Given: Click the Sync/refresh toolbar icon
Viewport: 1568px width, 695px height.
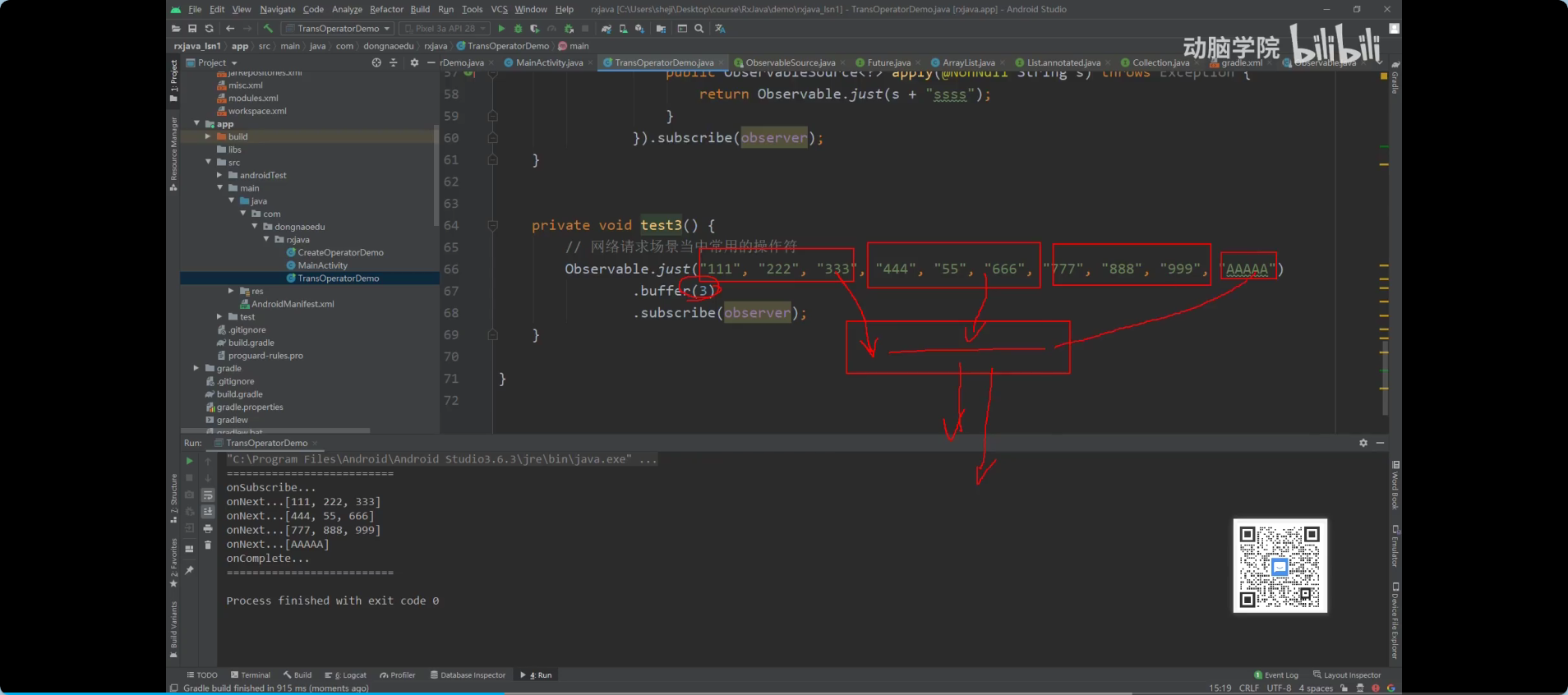Looking at the screenshot, I should 209,29.
